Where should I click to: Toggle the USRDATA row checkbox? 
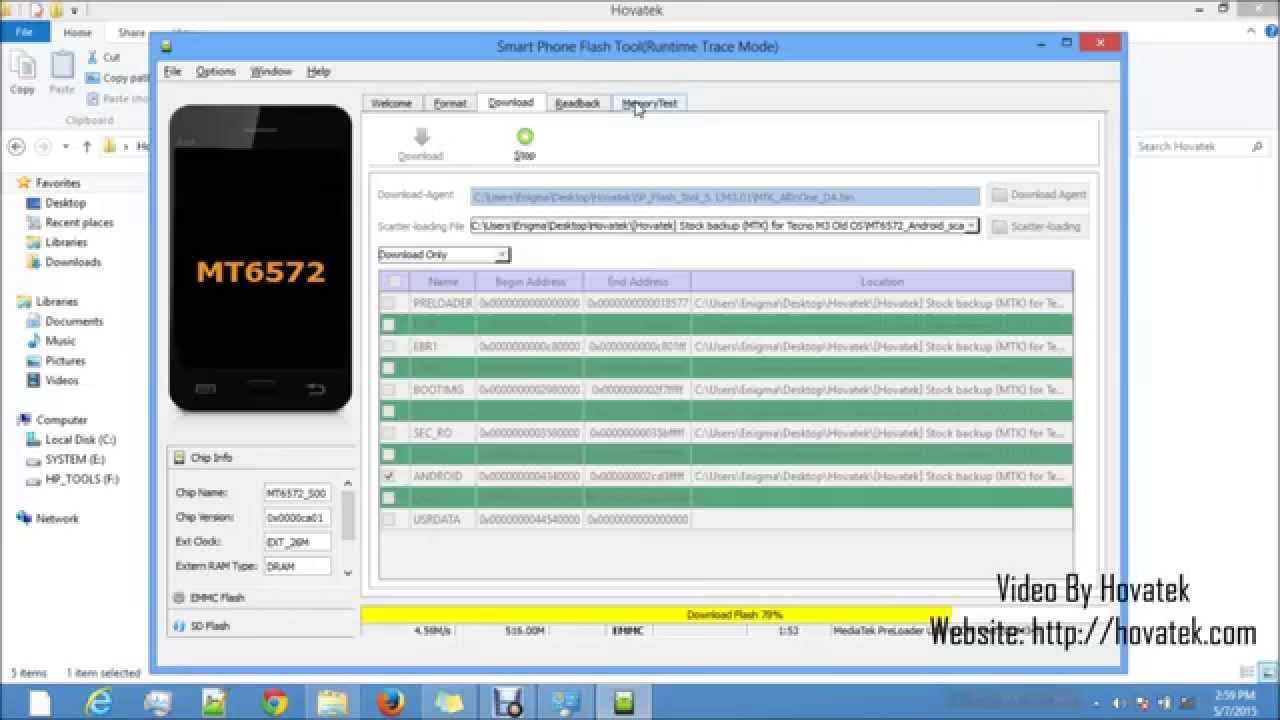point(389,519)
